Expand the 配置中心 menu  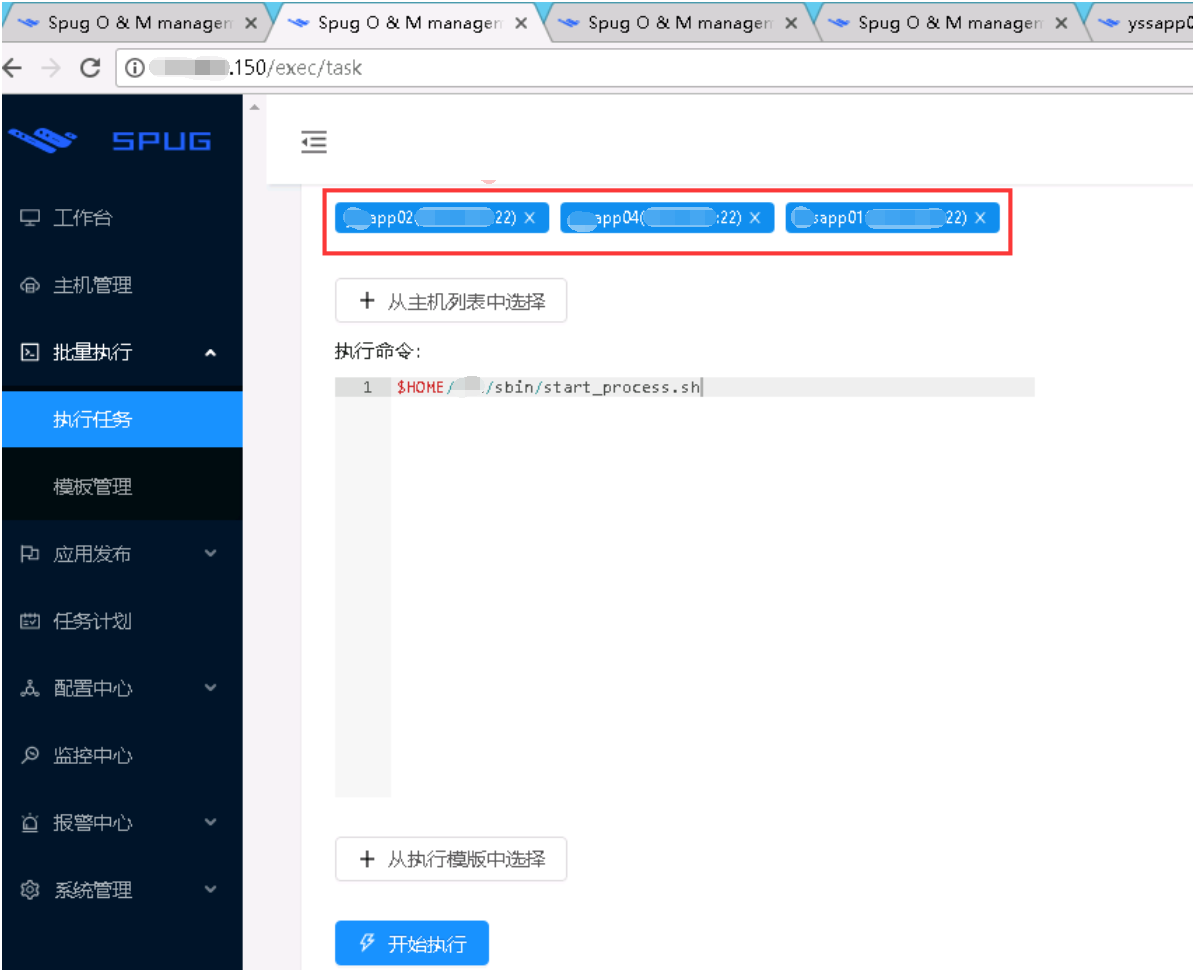pyautogui.click(x=122, y=688)
